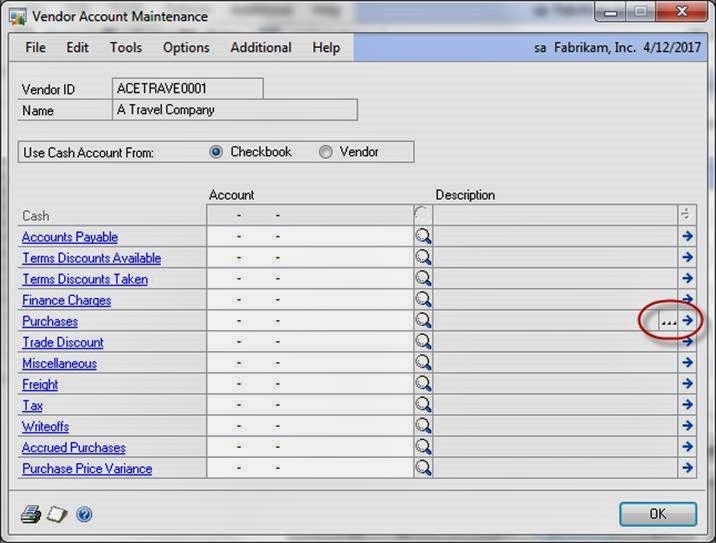This screenshot has width=716, height=543.
Task: Click the print icon at bottom left
Action: click(x=31, y=515)
